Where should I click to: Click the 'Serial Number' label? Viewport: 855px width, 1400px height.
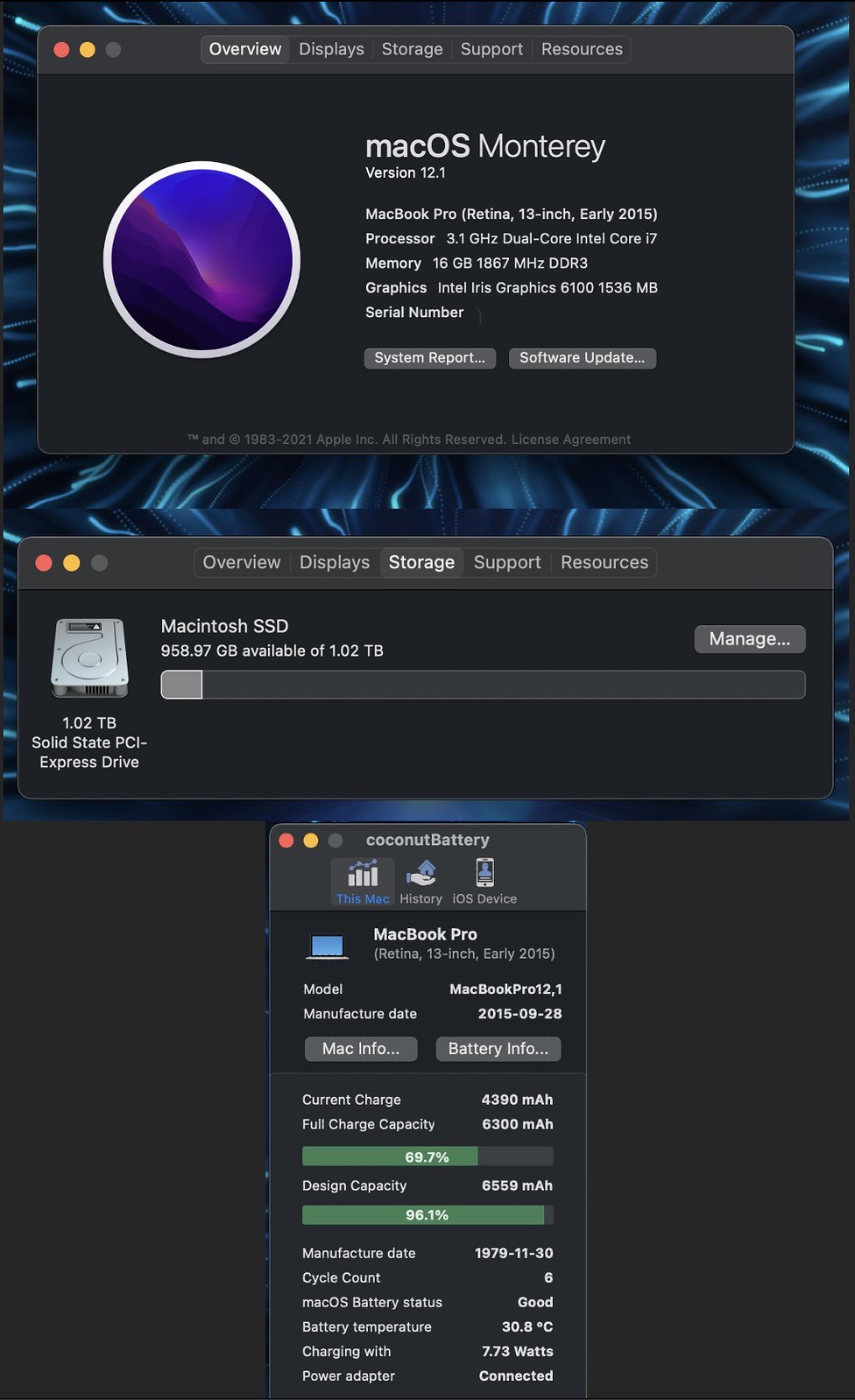[x=414, y=312]
